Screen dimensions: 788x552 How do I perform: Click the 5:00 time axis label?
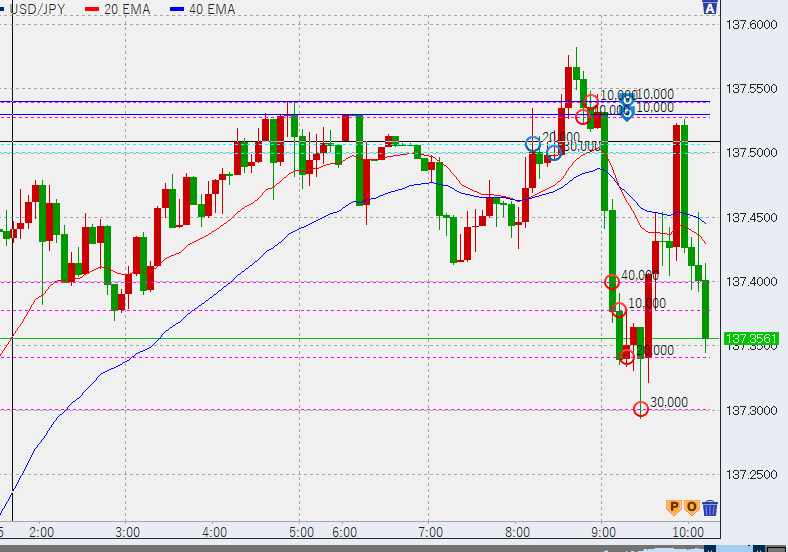301,532
